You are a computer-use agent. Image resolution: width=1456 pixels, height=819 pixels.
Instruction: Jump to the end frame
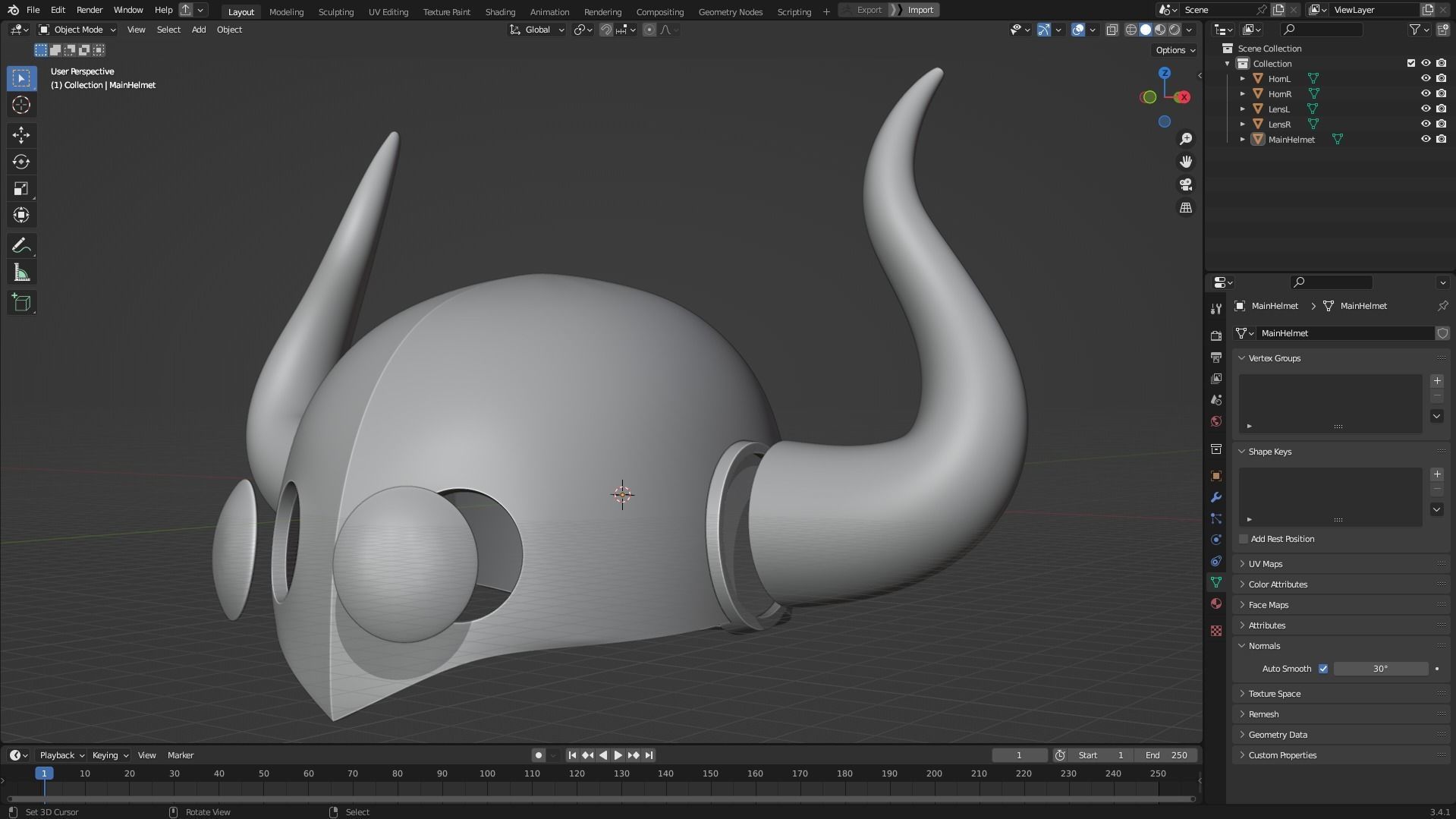pyautogui.click(x=649, y=755)
